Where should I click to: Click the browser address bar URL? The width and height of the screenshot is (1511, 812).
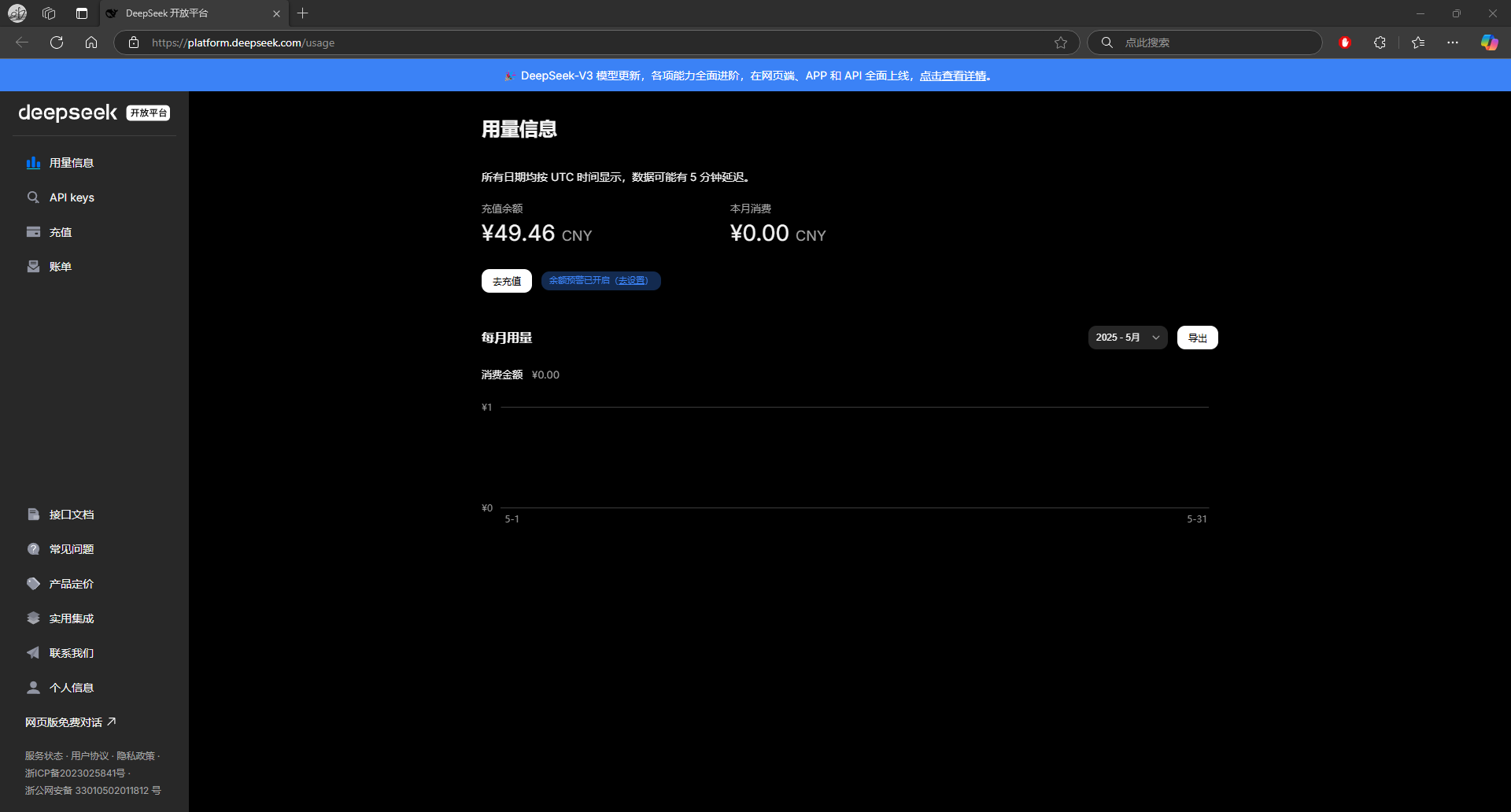point(243,42)
